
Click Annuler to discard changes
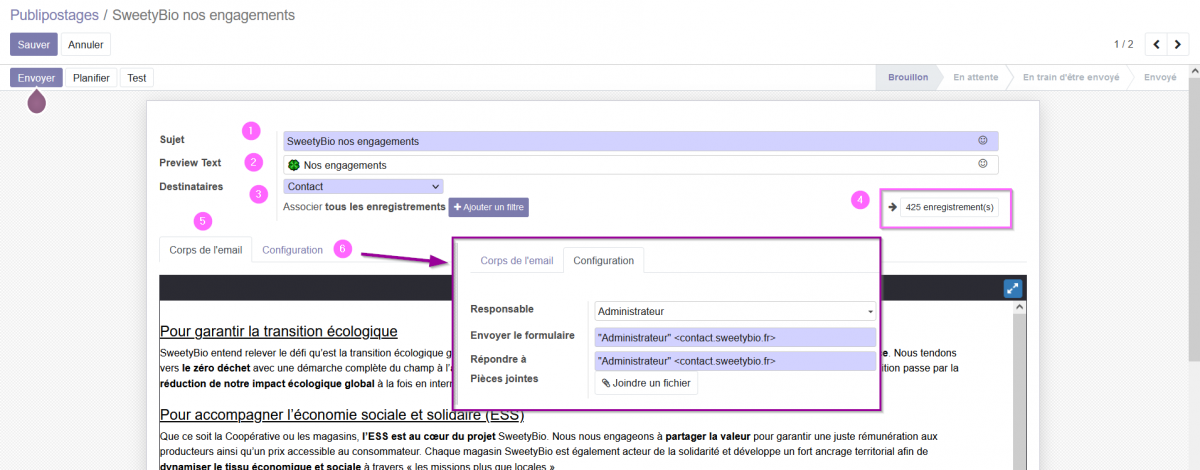click(86, 44)
